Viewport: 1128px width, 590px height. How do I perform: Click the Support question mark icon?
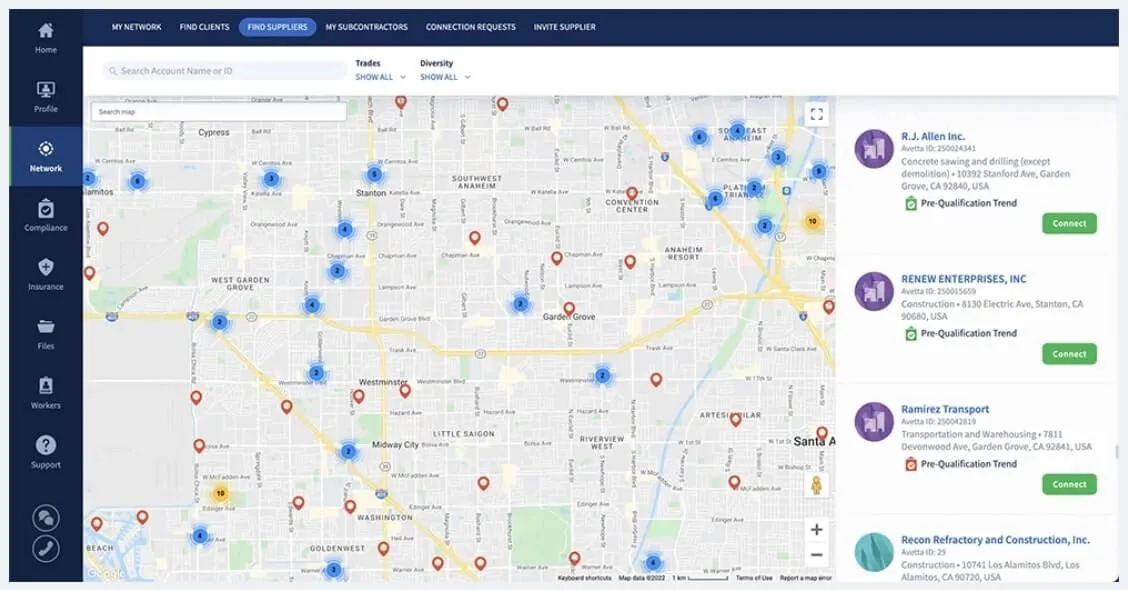coord(45,445)
